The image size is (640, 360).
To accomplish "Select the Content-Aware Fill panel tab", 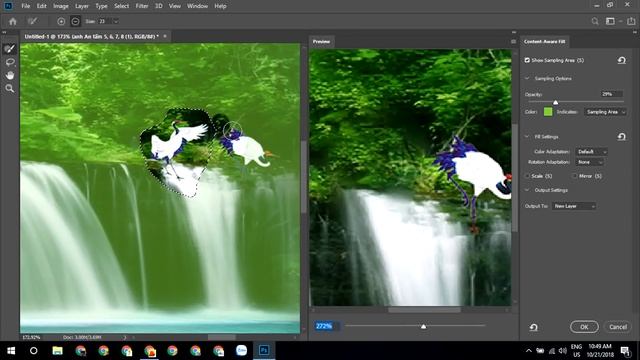I will click(x=544, y=42).
